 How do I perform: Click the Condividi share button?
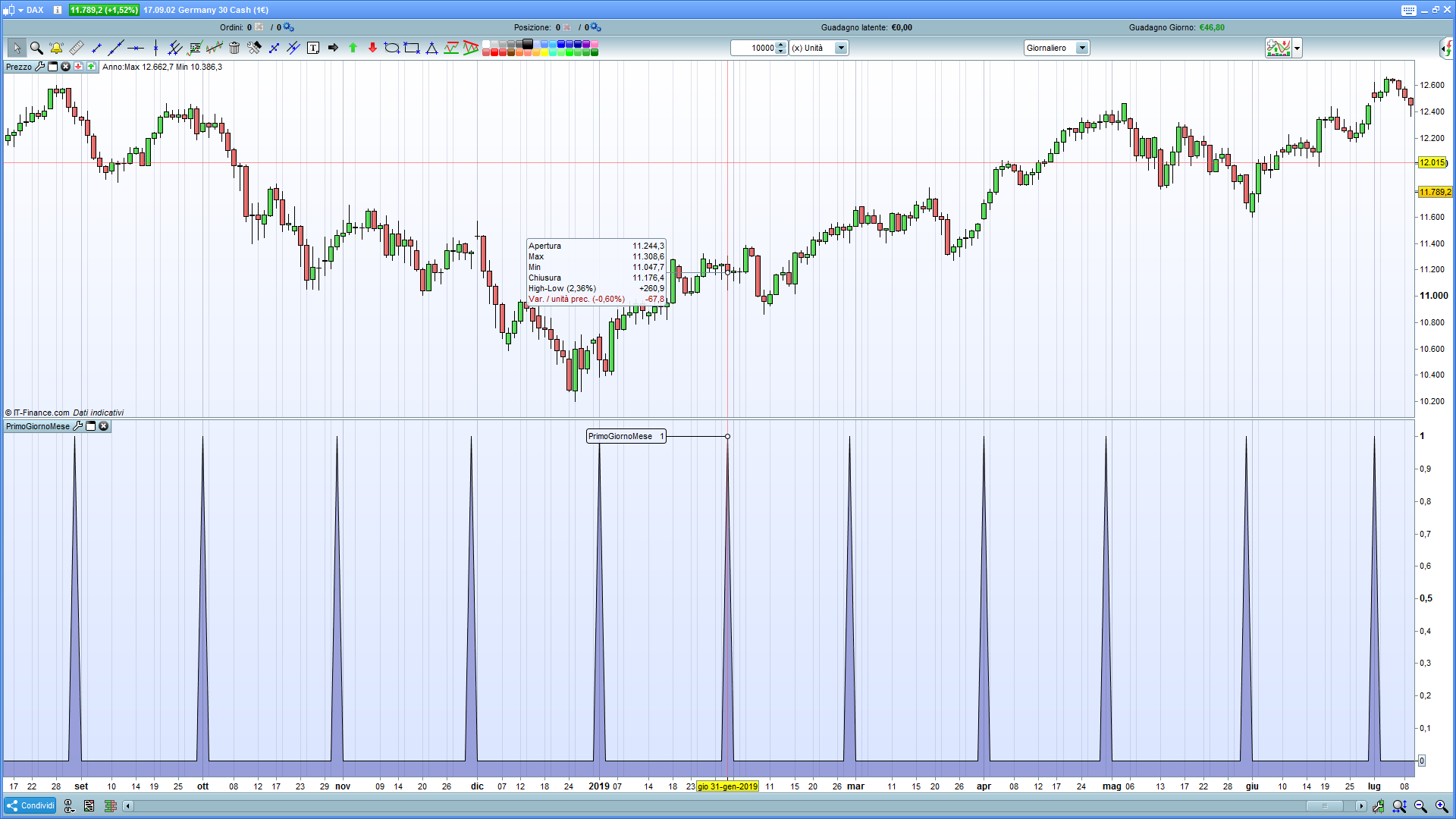(30, 805)
